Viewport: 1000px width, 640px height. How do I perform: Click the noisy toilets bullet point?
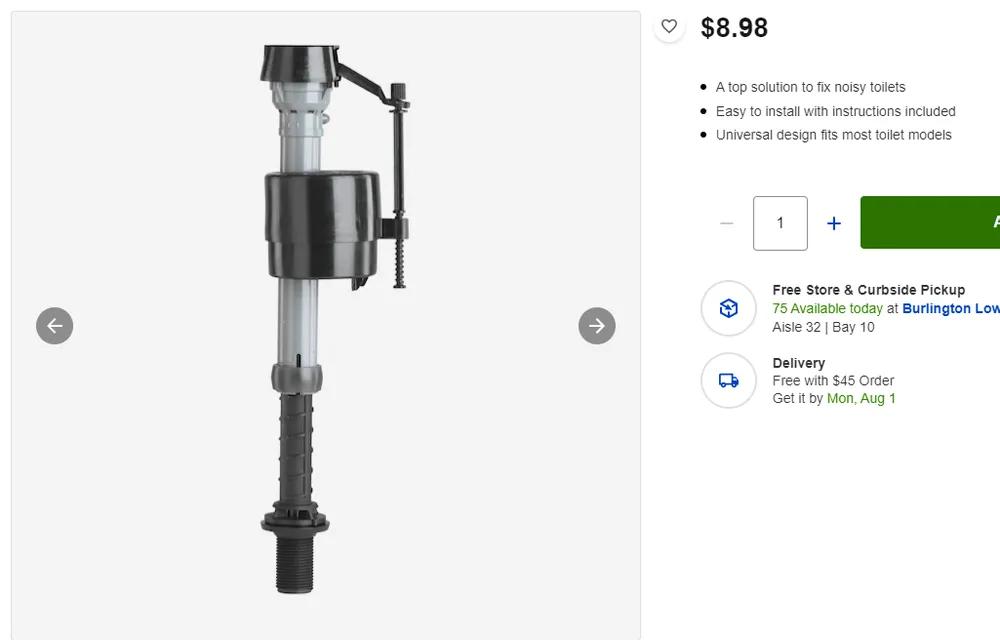pyautogui.click(x=810, y=87)
